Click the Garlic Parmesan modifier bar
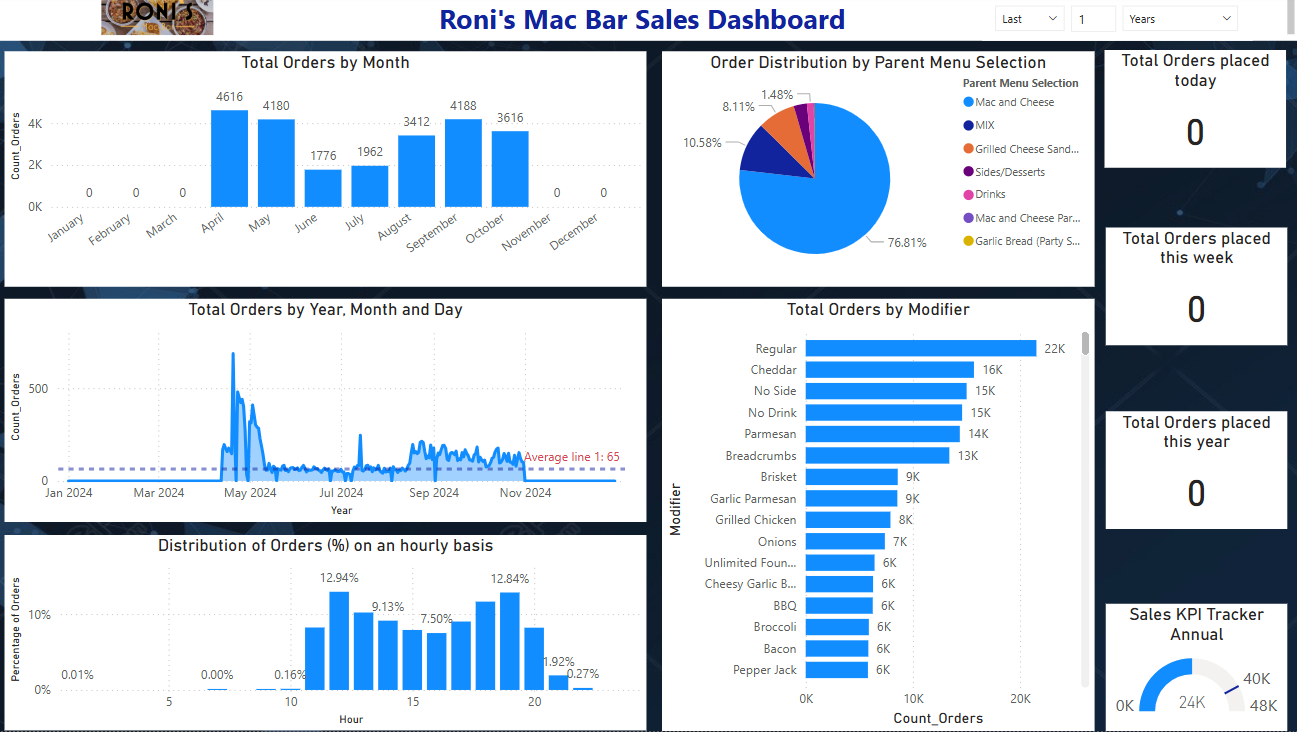Image resolution: width=1297 pixels, height=732 pixels. [852, 498]
